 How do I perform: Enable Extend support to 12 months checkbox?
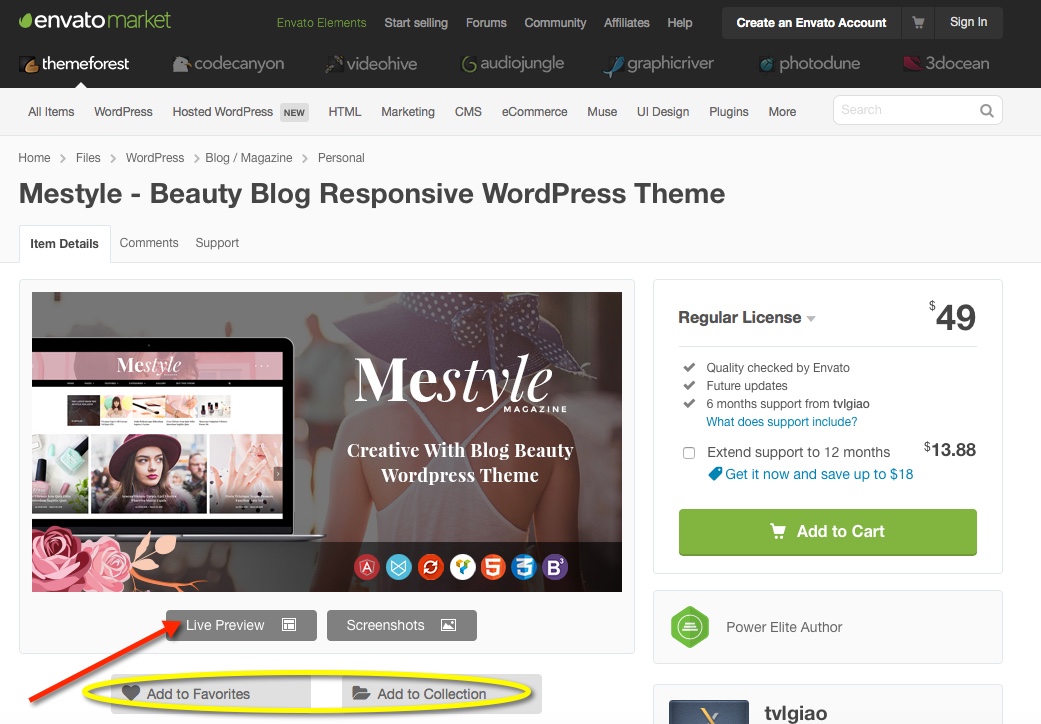[x=689, y=453]
